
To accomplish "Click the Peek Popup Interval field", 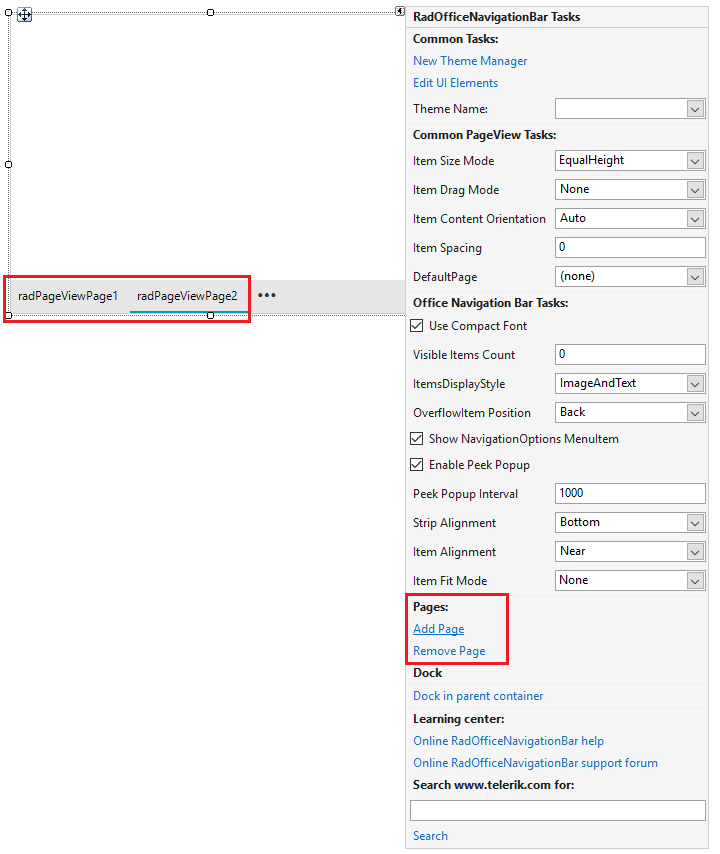I will point(630,493).
